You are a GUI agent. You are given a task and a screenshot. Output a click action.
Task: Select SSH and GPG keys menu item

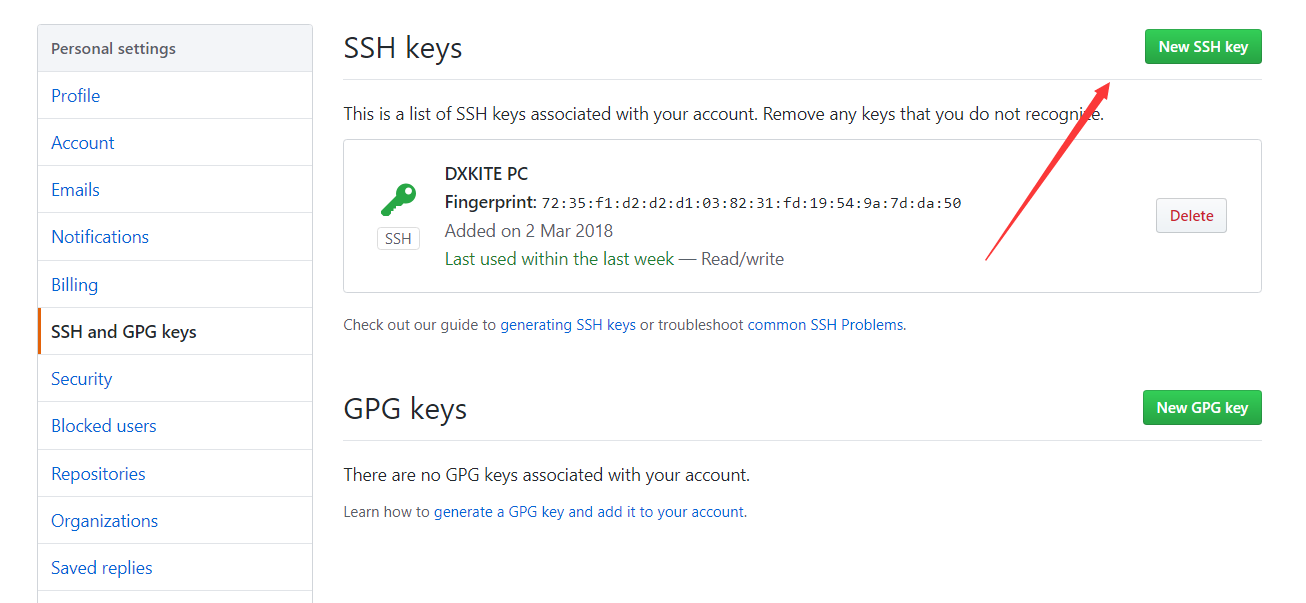[x=124, y=332]
